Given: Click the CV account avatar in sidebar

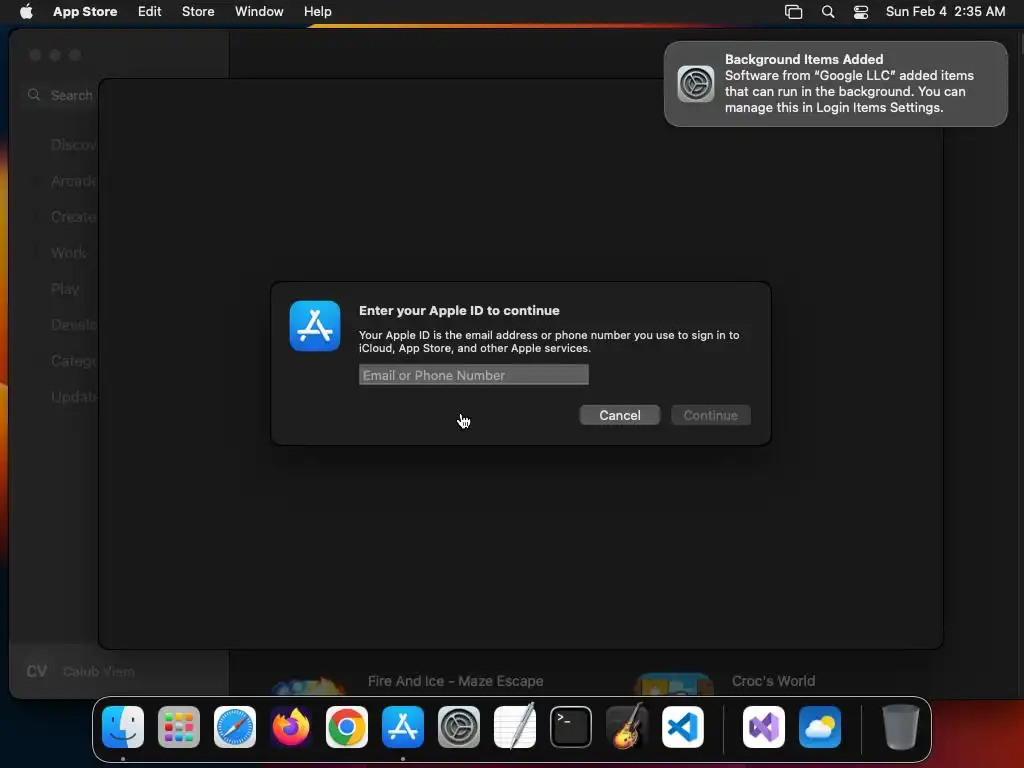Looking at the screenshot, I should [37, 671].
